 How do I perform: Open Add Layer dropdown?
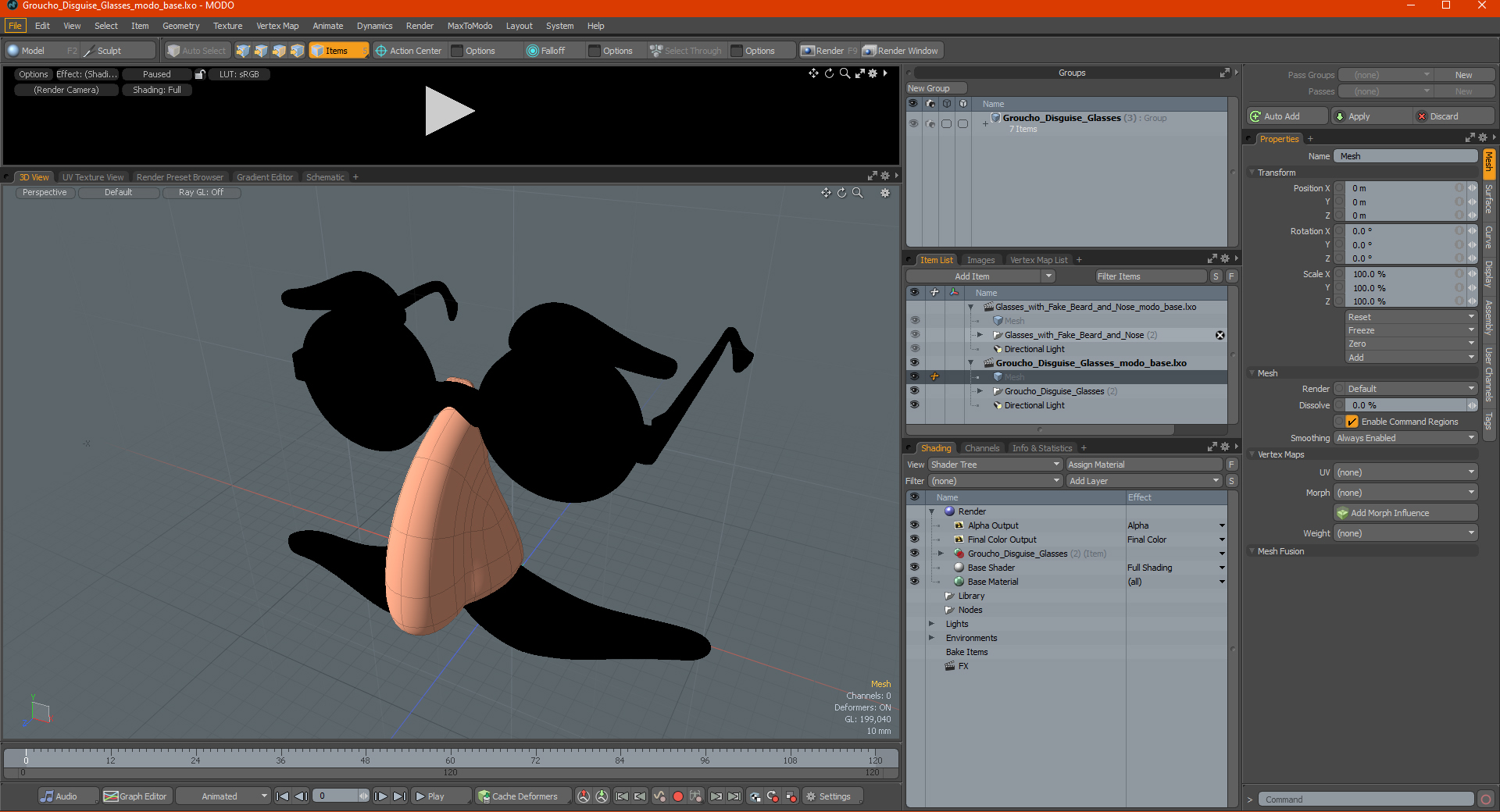1145,481
